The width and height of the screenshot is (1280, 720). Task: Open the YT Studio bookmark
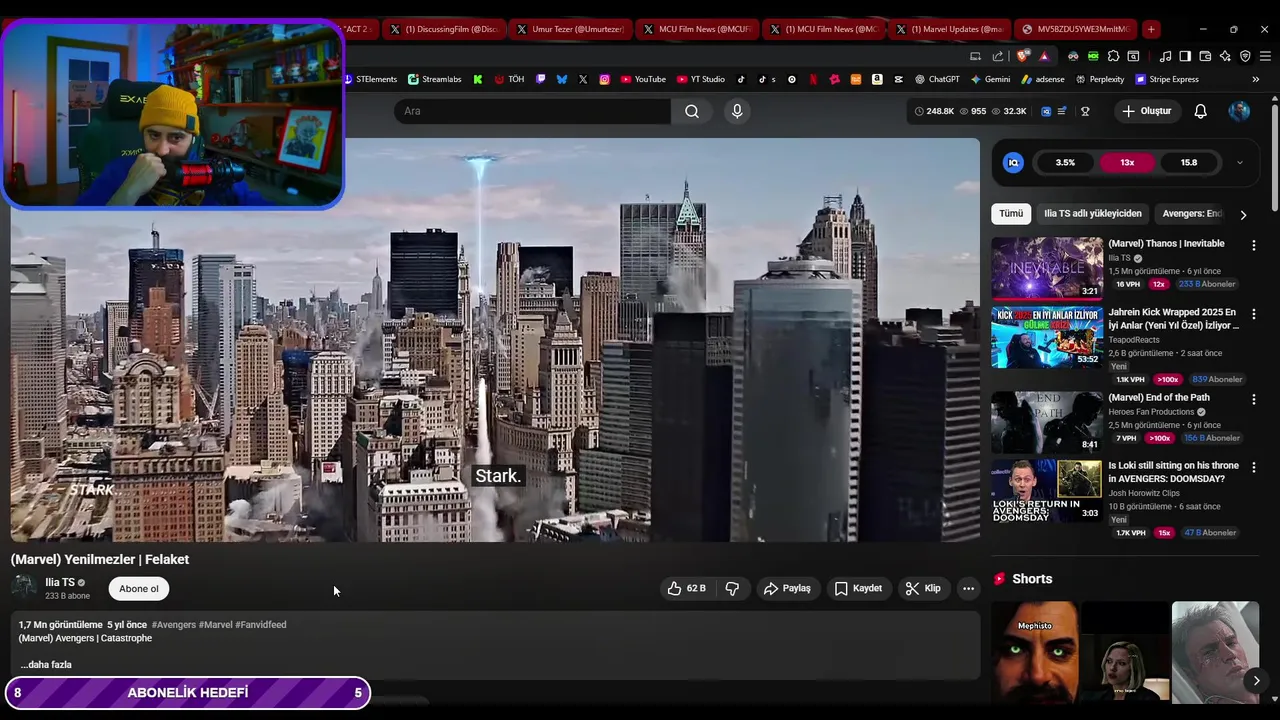[x=701, y=79]
